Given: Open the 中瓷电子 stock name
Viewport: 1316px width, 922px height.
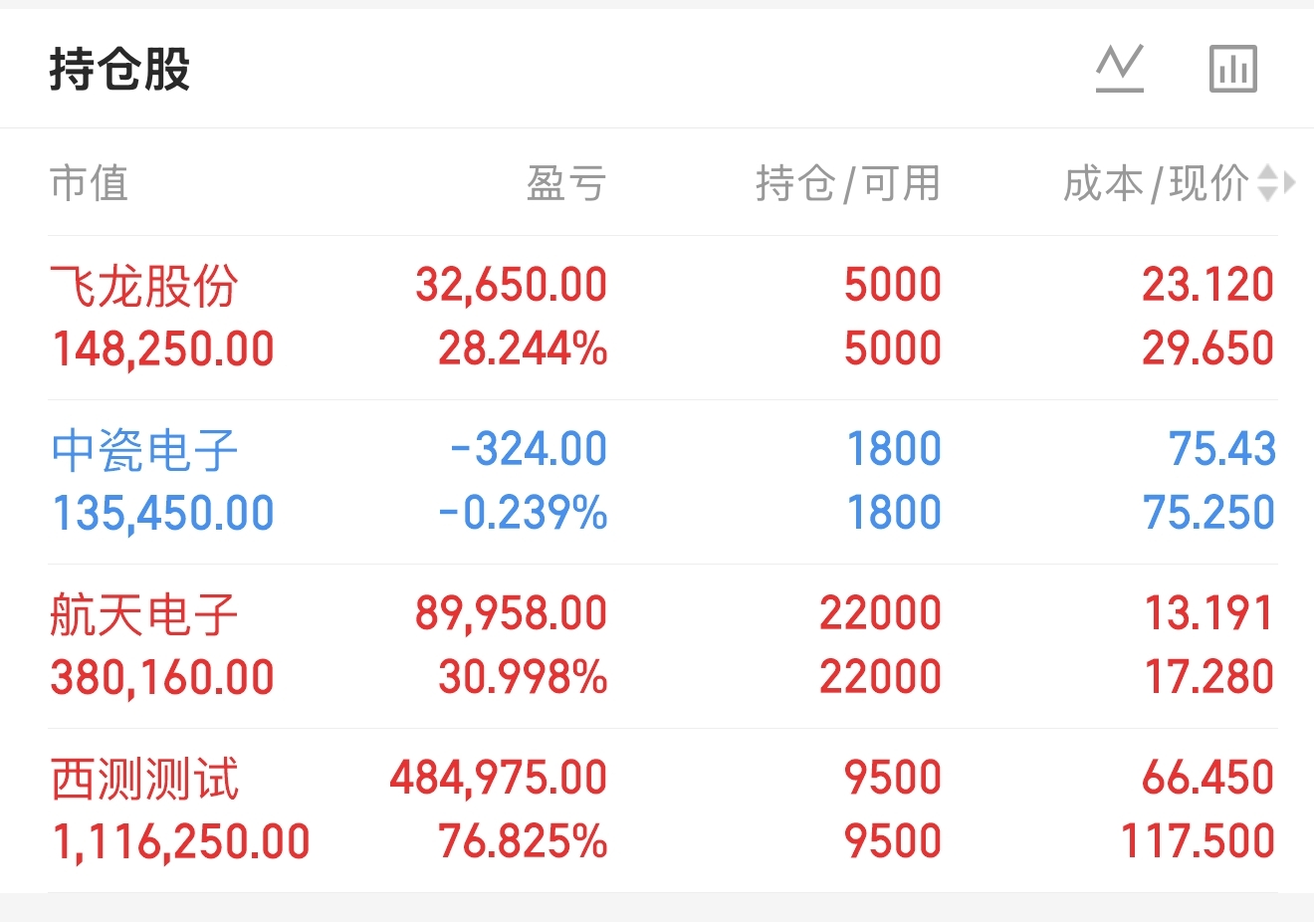Looking at the screenshot, I should tap(144, 450).
